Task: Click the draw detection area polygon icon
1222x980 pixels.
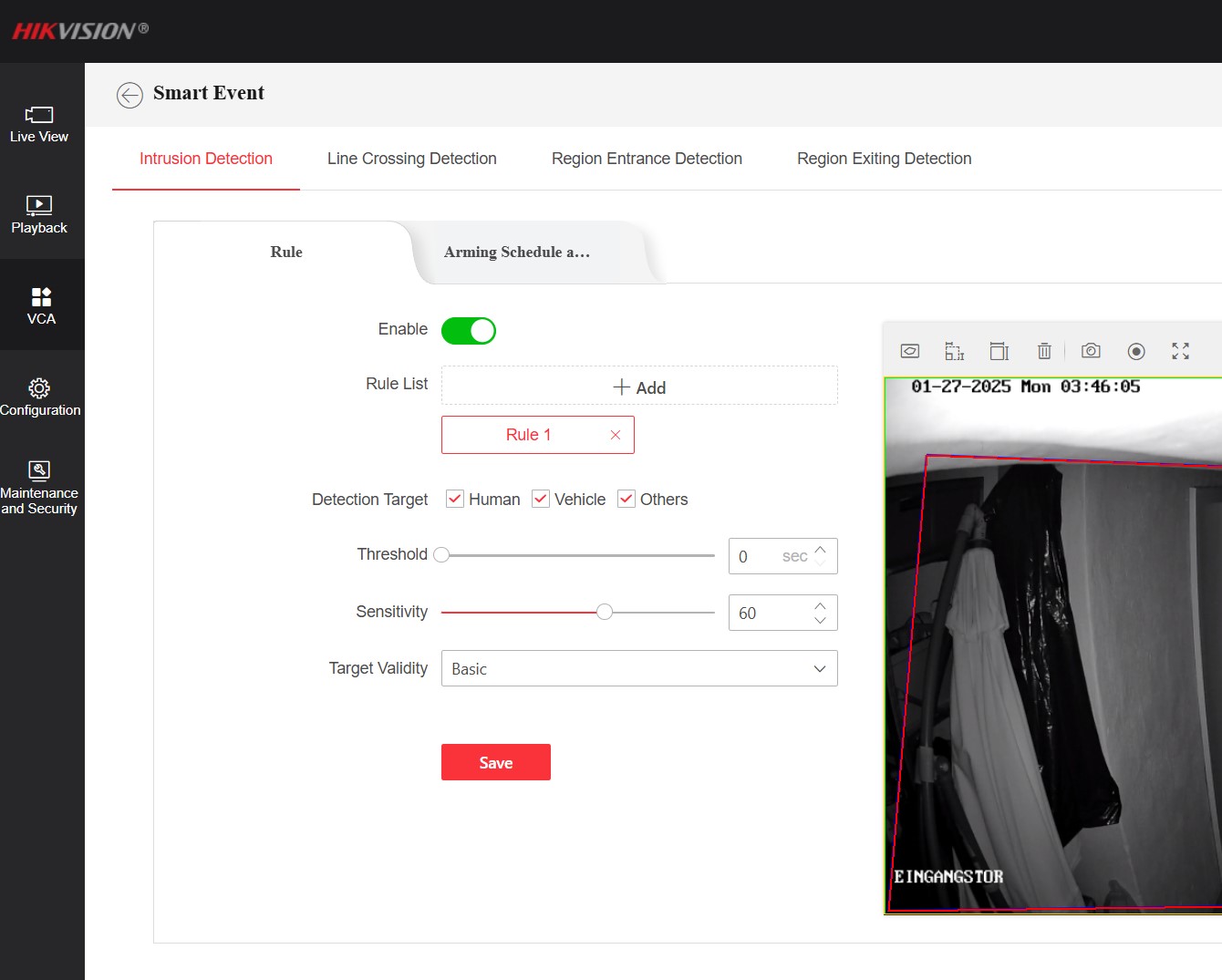Action: pos(909,351)
